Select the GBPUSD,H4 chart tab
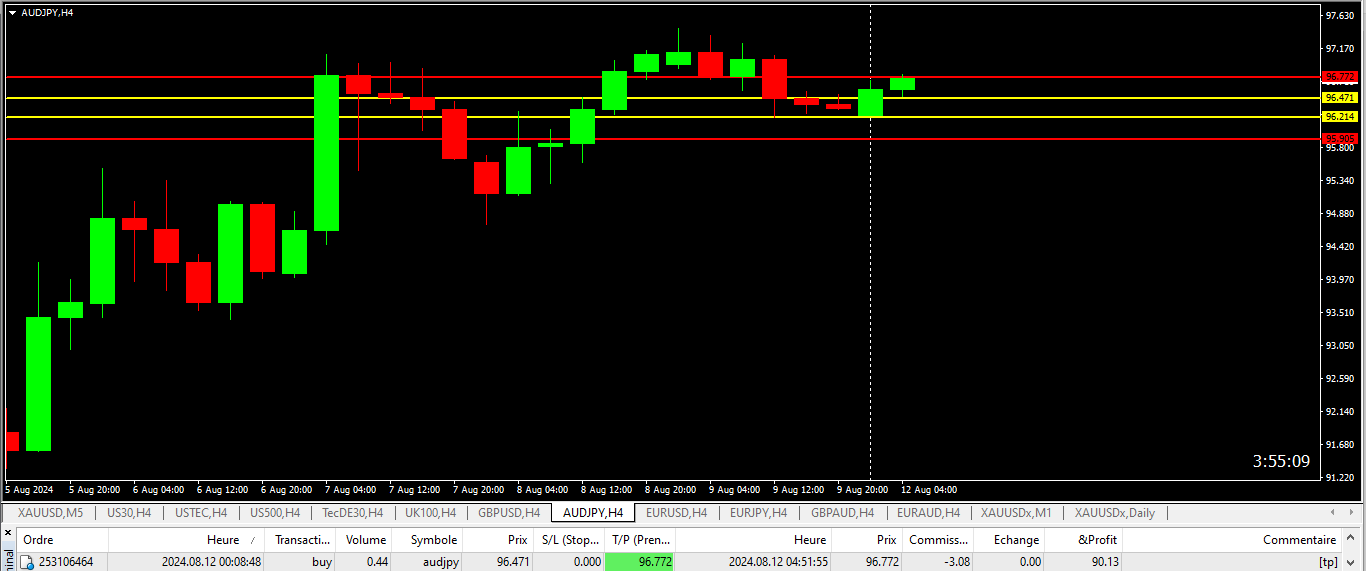The image size is (1366, 571). tap(508, 513)
